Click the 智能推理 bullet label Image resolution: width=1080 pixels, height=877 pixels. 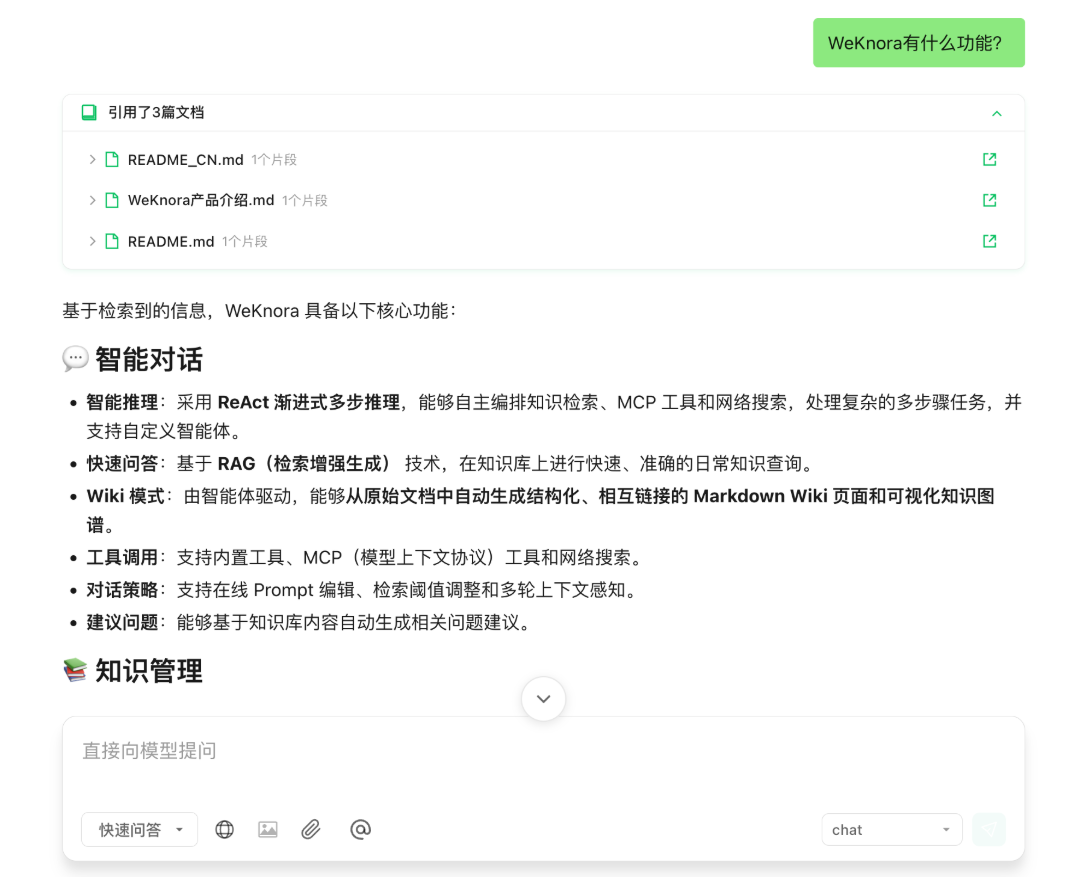(122, 402)
